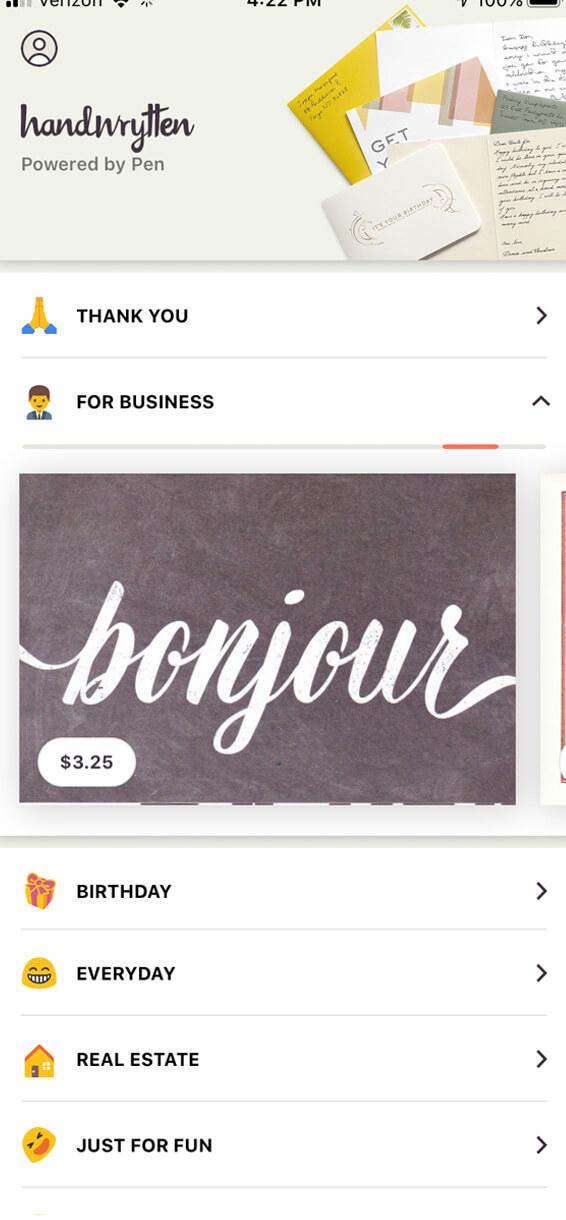Tap the praying hands Thank You icon
The image size is (566, 1220).
point(39,316)
